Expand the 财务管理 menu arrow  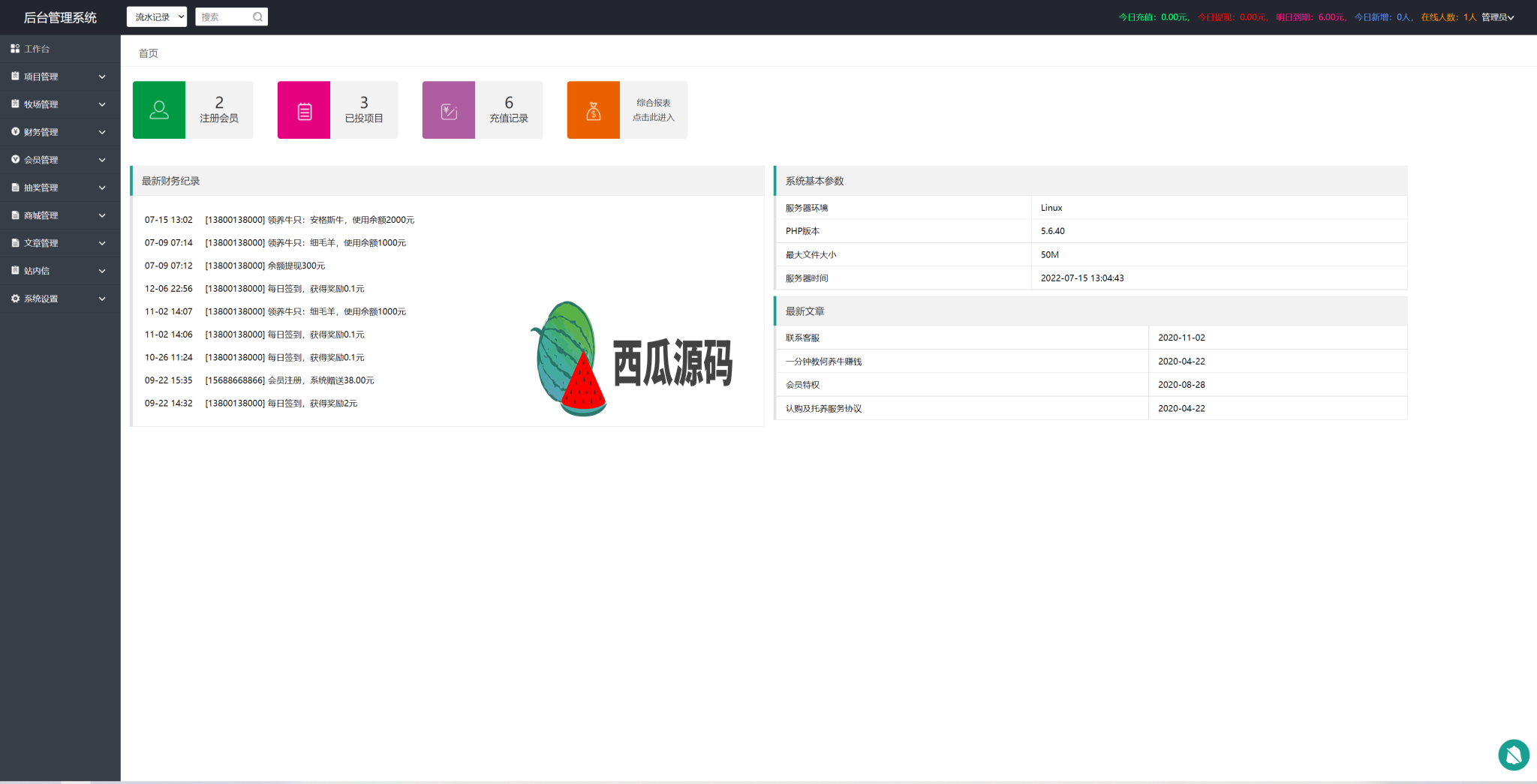tap(102, 132)
